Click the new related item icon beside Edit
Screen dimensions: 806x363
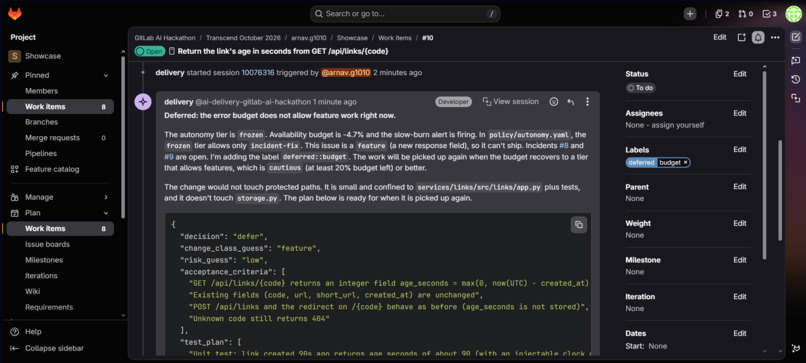(741, 38)
